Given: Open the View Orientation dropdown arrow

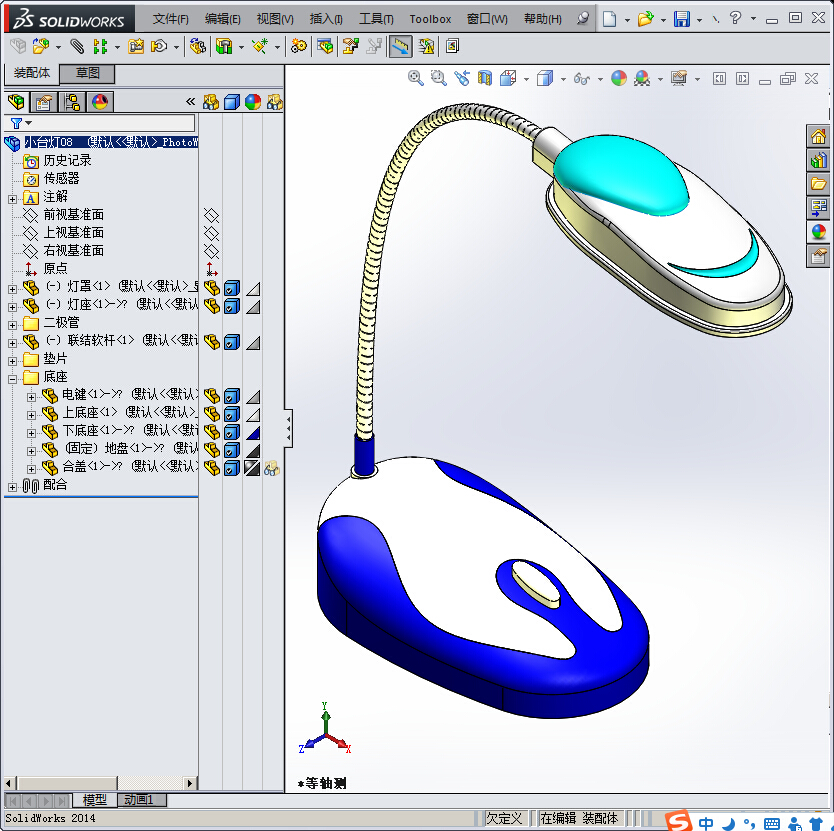Looking at the screenshot, I should (526, 79).
